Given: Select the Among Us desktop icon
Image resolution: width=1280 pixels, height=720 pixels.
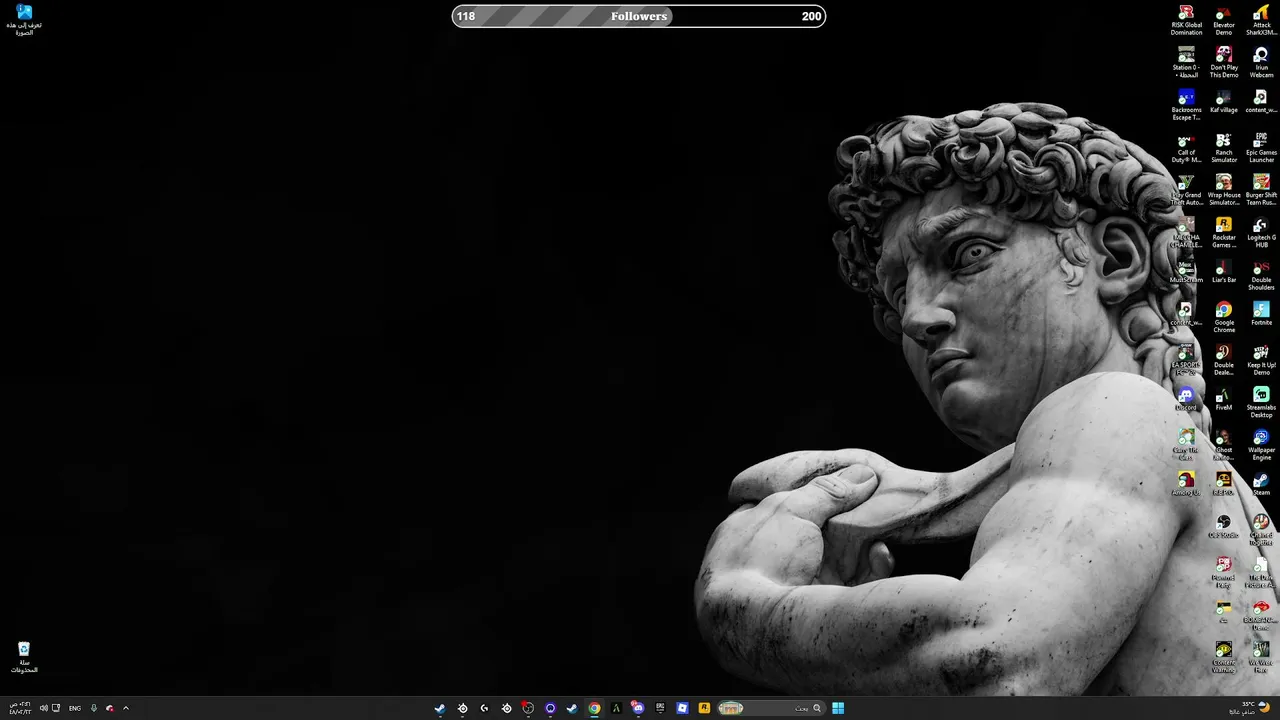Looking at the screenshot, I should coord(1186,484).
